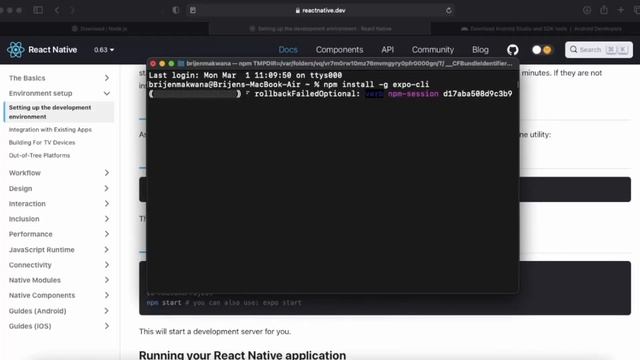
Task: Close the terminal window with red button
Action: tap(153, 64)
